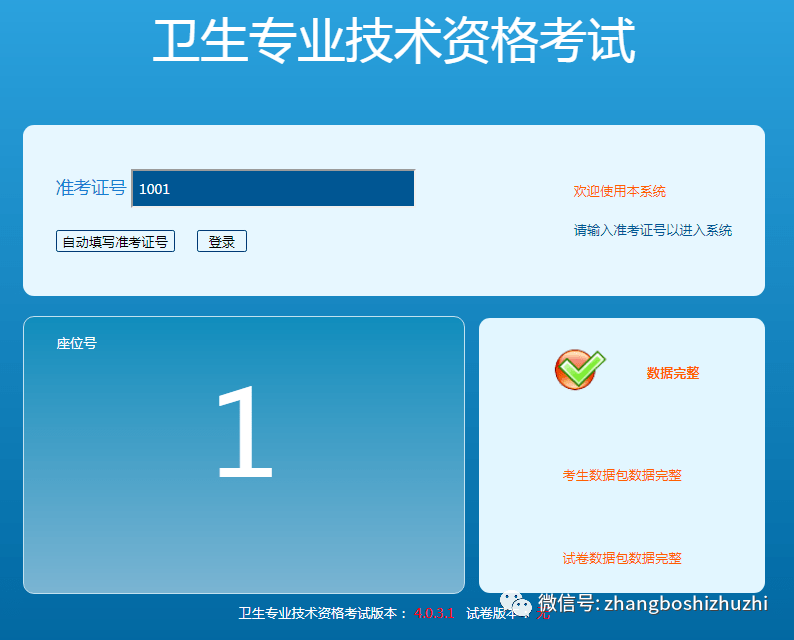The width and height of the screenshot is (794, 640).
Task: Click the orange 数据完整 status text
Action: tap(673, 373)
